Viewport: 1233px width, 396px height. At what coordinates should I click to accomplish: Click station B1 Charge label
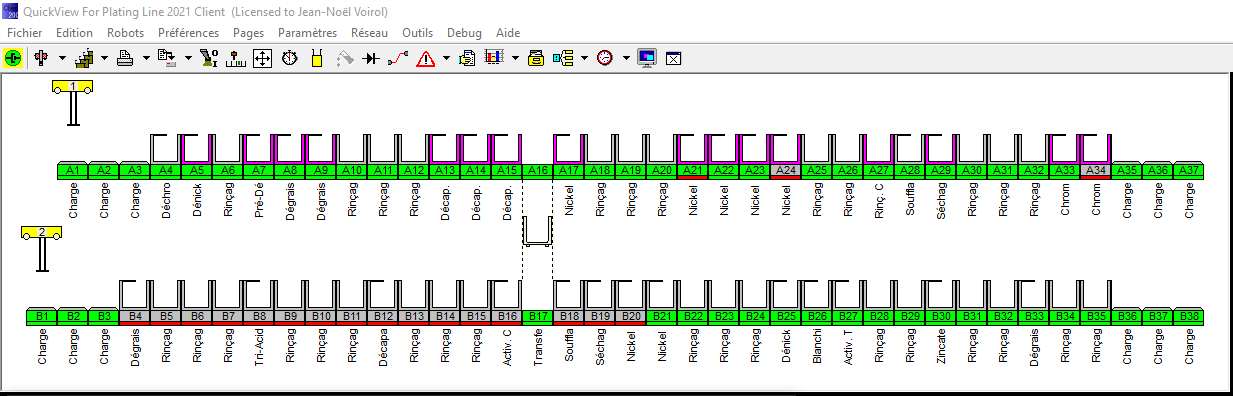(x=42, y=317)
